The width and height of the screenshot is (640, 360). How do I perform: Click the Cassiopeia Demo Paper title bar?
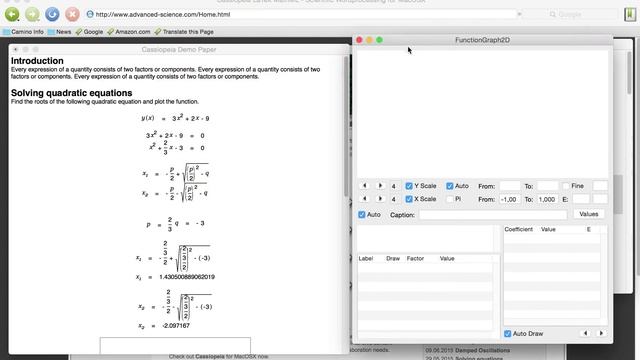[x=179, y=49]
